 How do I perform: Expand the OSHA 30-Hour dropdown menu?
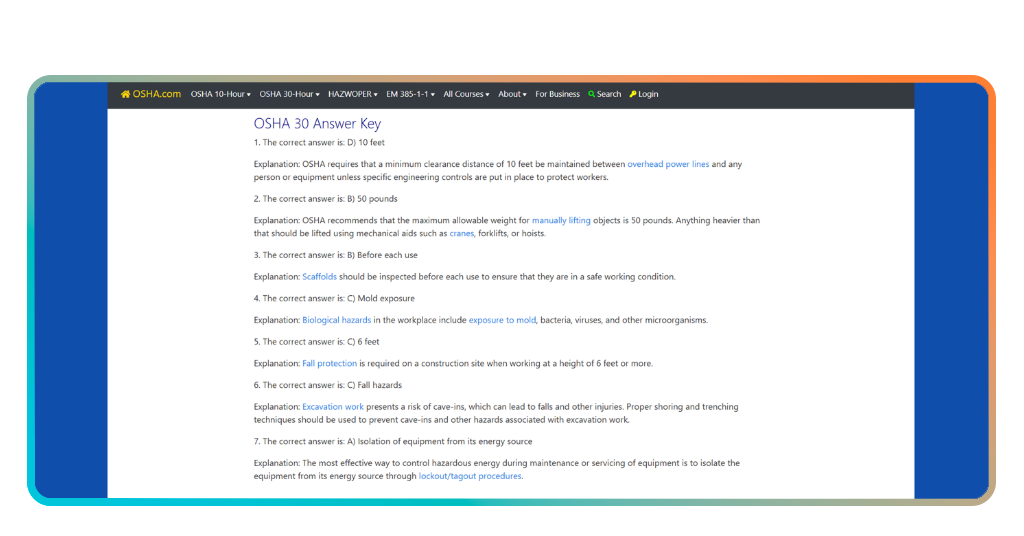pos(289,94)
